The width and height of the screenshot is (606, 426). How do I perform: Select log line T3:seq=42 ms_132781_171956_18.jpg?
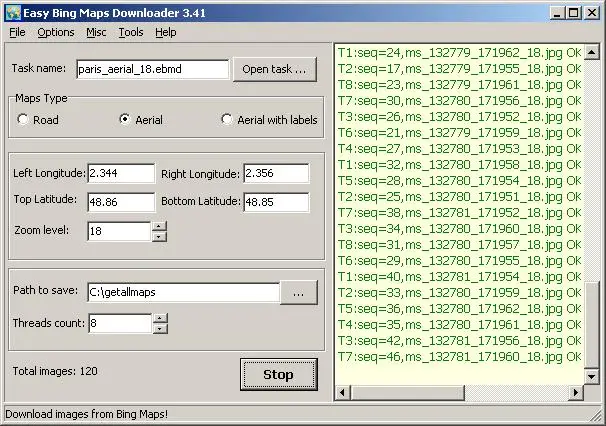pos(460,341)
